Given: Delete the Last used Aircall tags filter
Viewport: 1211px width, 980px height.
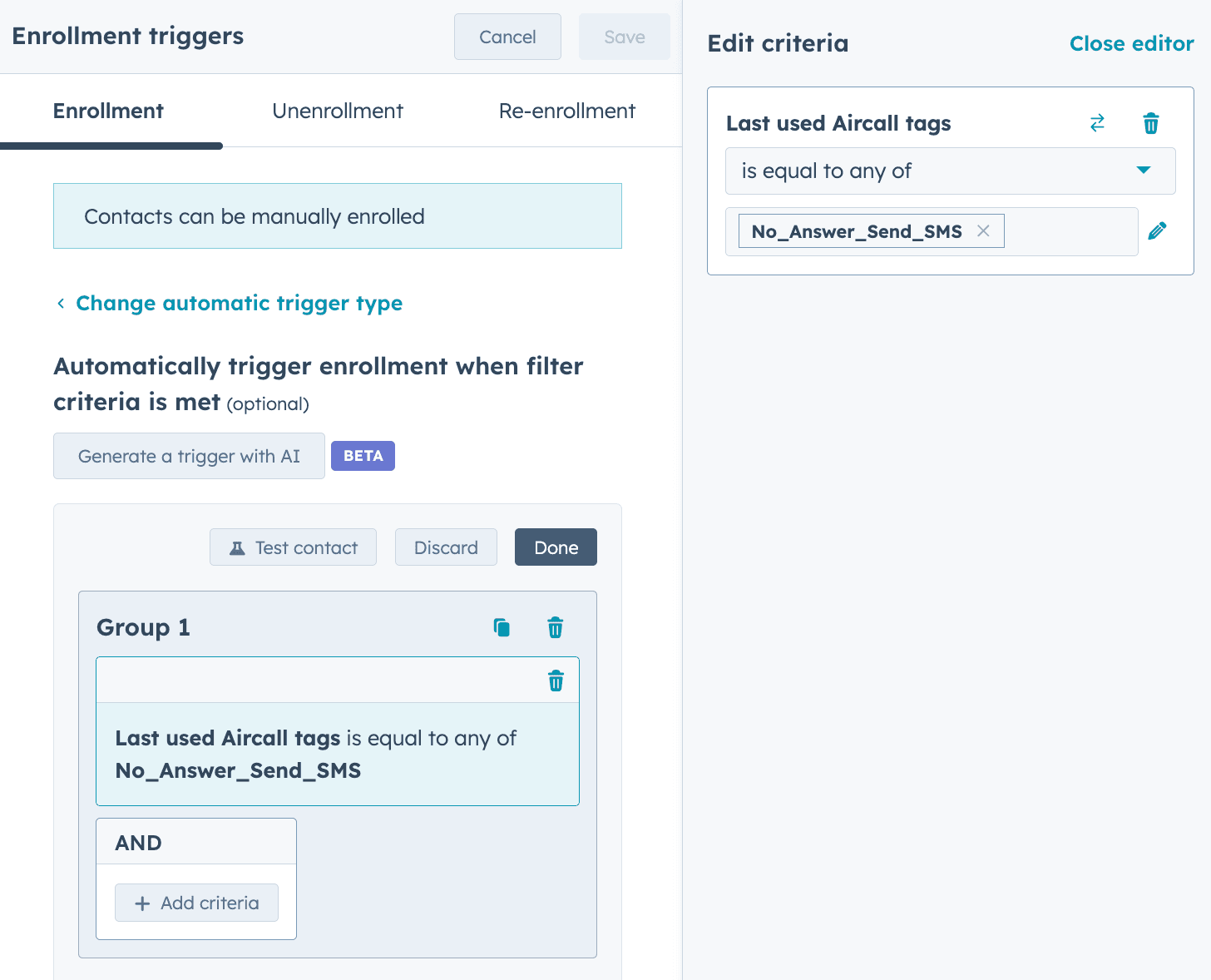Looking at the screenshot, I should [x=1151, y=123].
